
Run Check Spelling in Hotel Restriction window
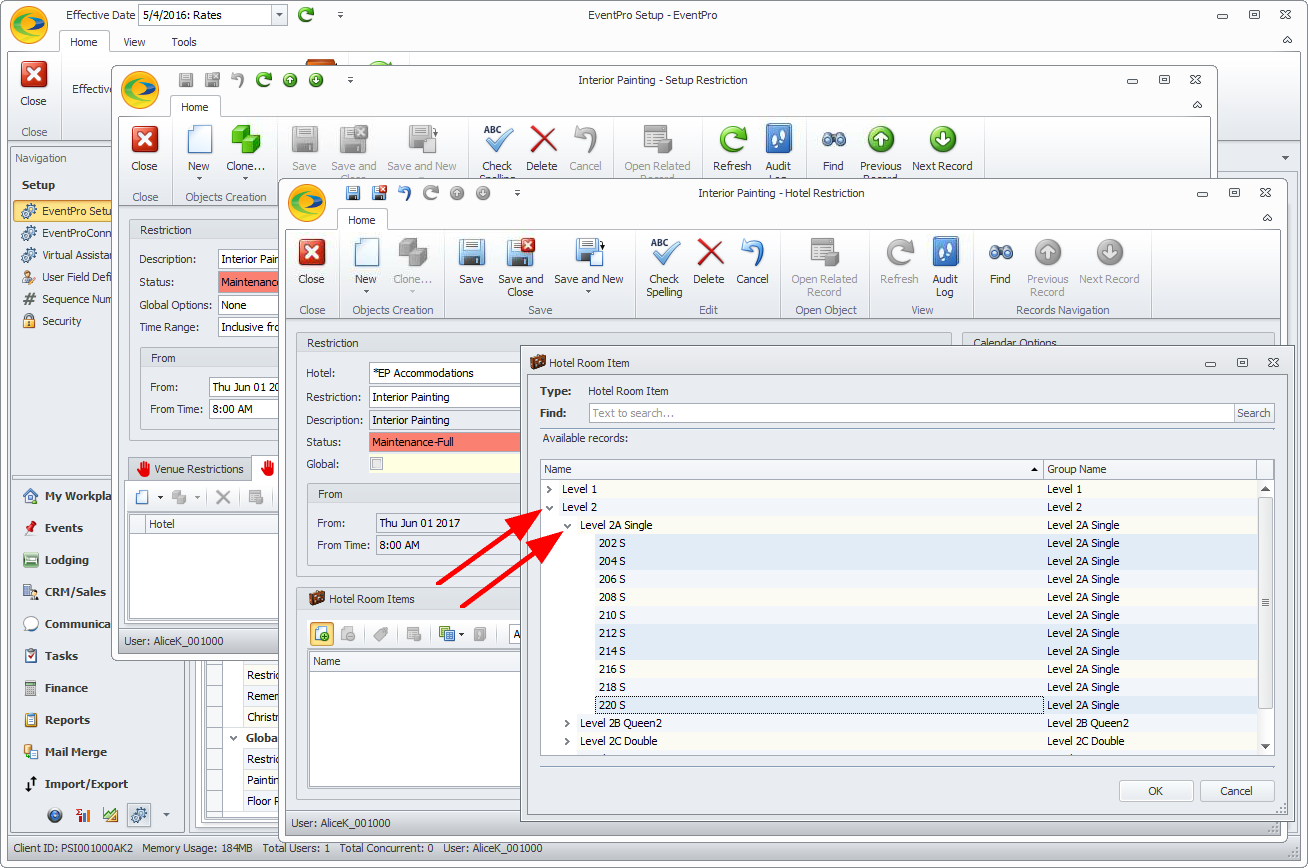pos(664,267)
